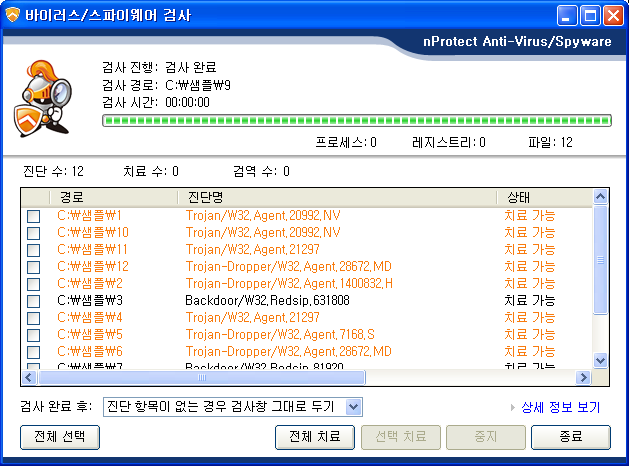
Task: Open the 검사 완료 후 dropdown
Action: (353, 407)
